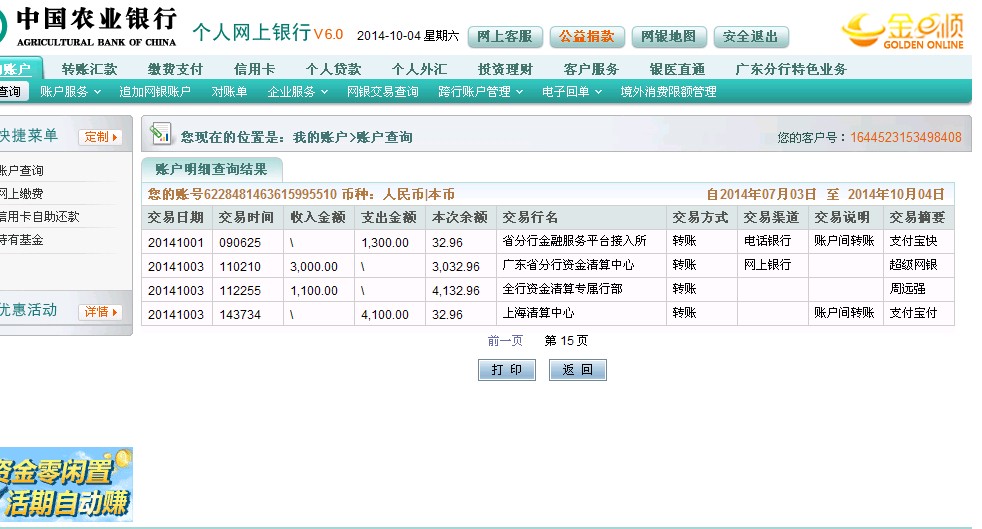Click 定制 to customize quick menu
Viewport: 982px width, 529px height.
pyautogui.click(x=100, y=137)
